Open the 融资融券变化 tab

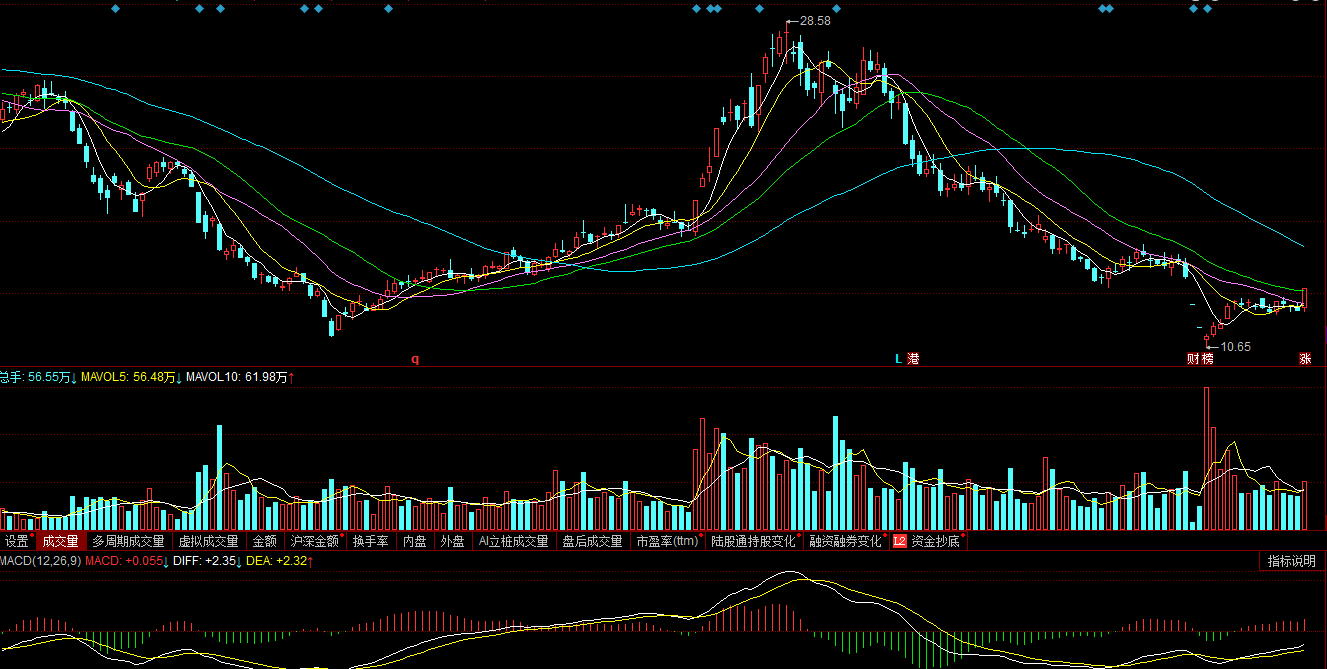845,541
